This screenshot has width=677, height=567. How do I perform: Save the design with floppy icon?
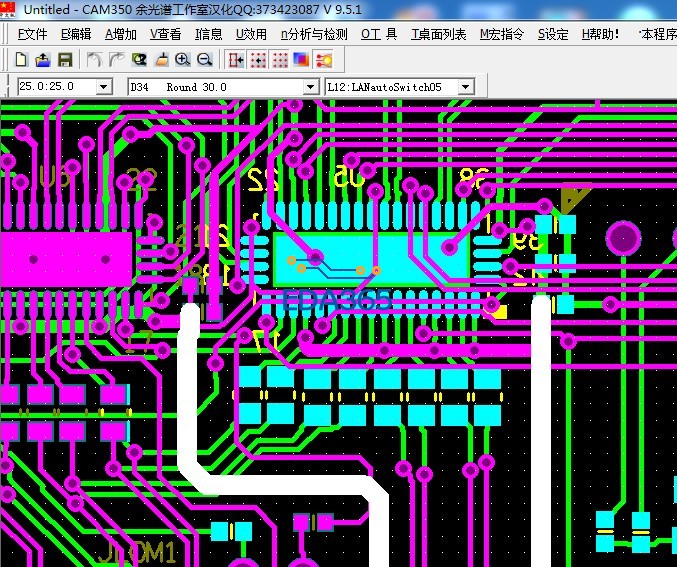pos(65,60)
